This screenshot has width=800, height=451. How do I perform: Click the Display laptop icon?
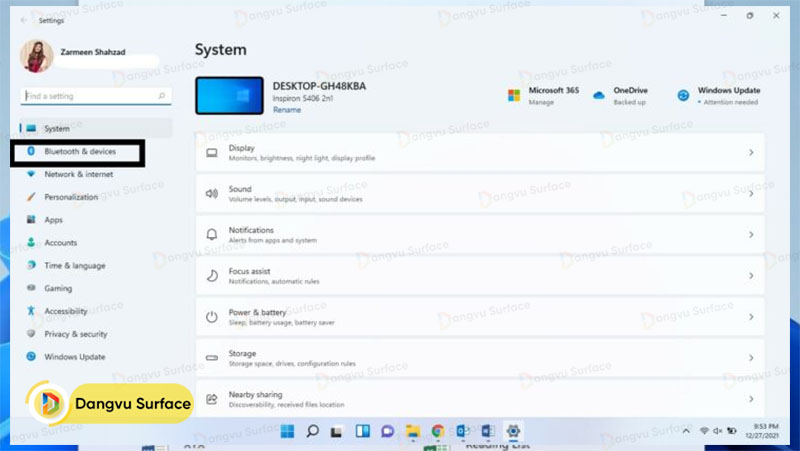[x=212, y=153]
